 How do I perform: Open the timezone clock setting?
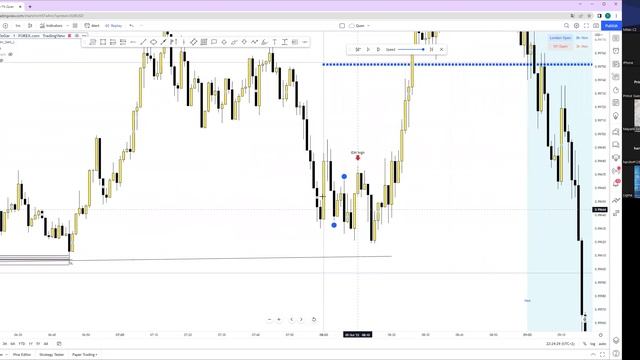coord(560,344)
